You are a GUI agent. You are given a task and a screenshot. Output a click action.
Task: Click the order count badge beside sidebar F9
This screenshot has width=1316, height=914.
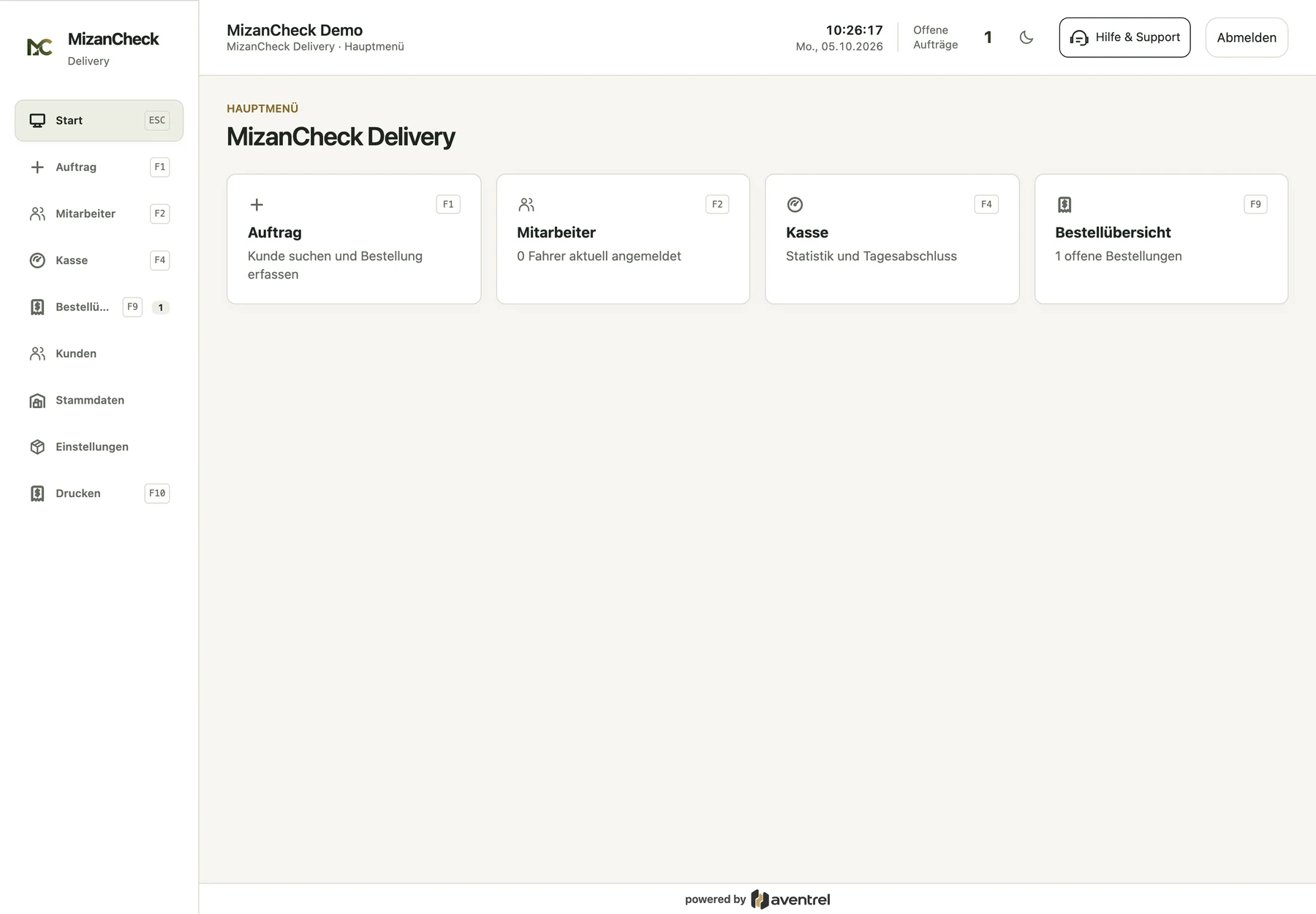pyautogui.click(x=161, y=308)
